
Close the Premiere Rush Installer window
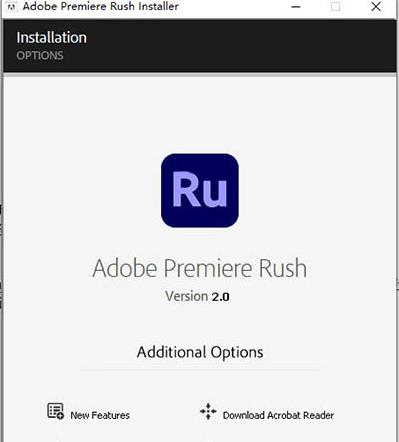click(376, 7)
